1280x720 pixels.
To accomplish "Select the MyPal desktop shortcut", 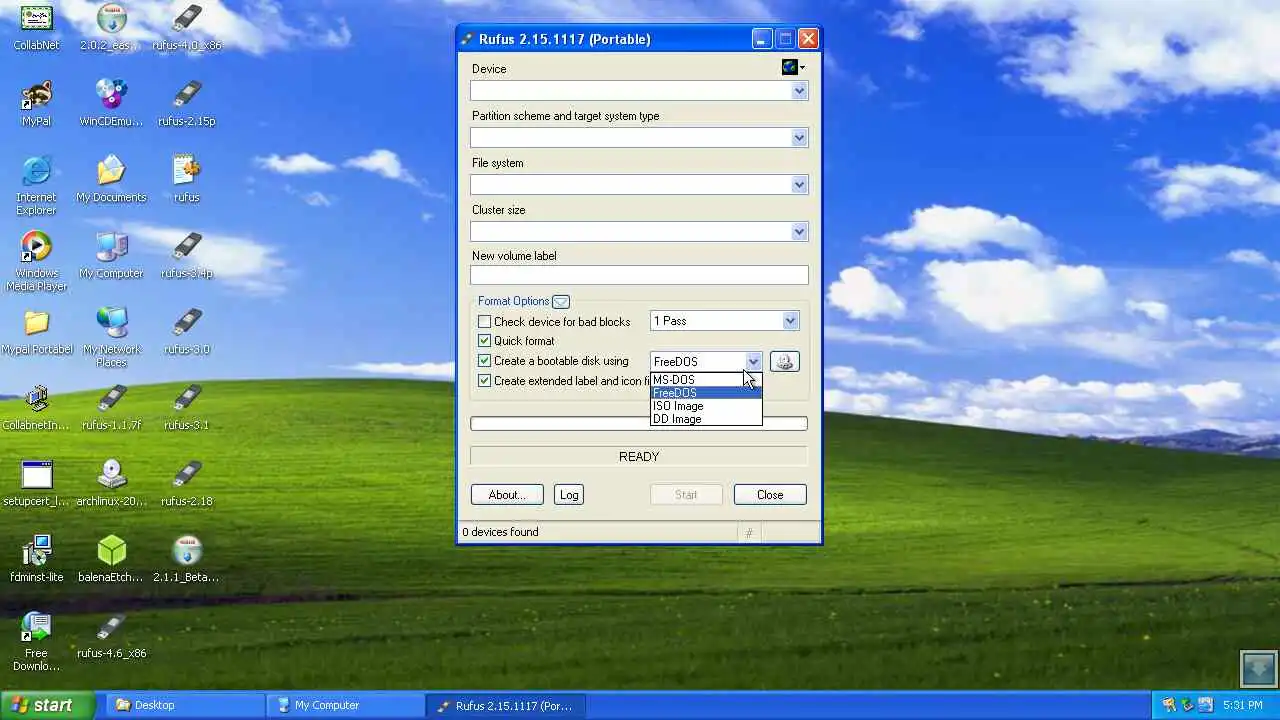I will tap(36, 103).
